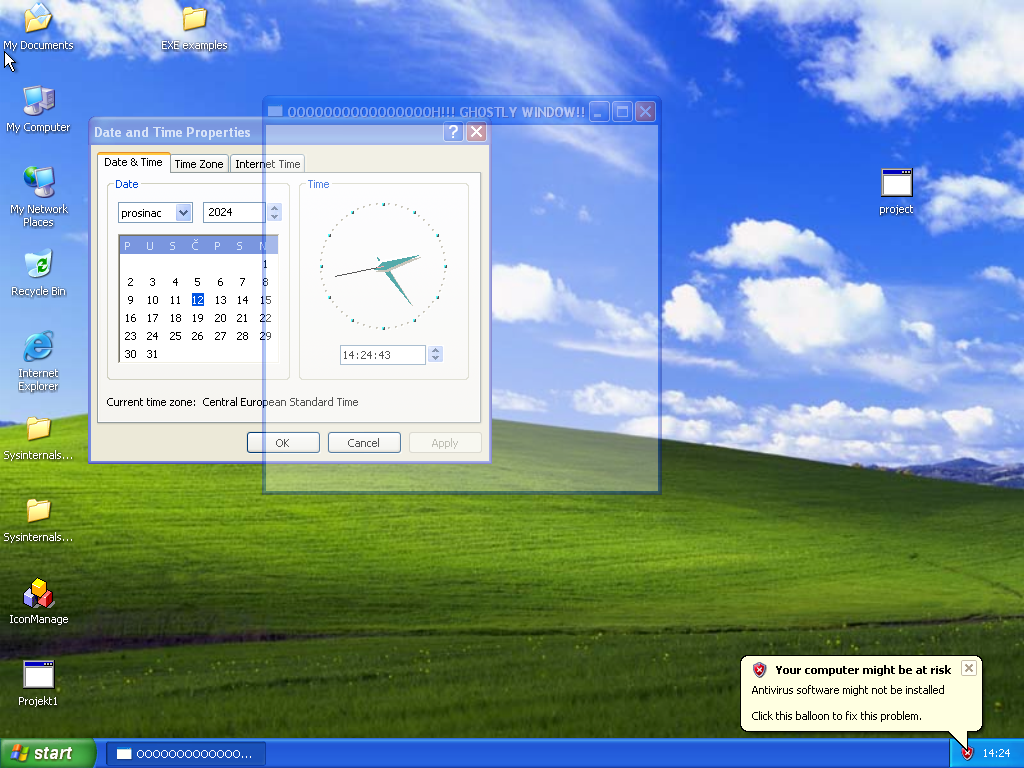Switch to the Internet Time tab

point(267,164)
